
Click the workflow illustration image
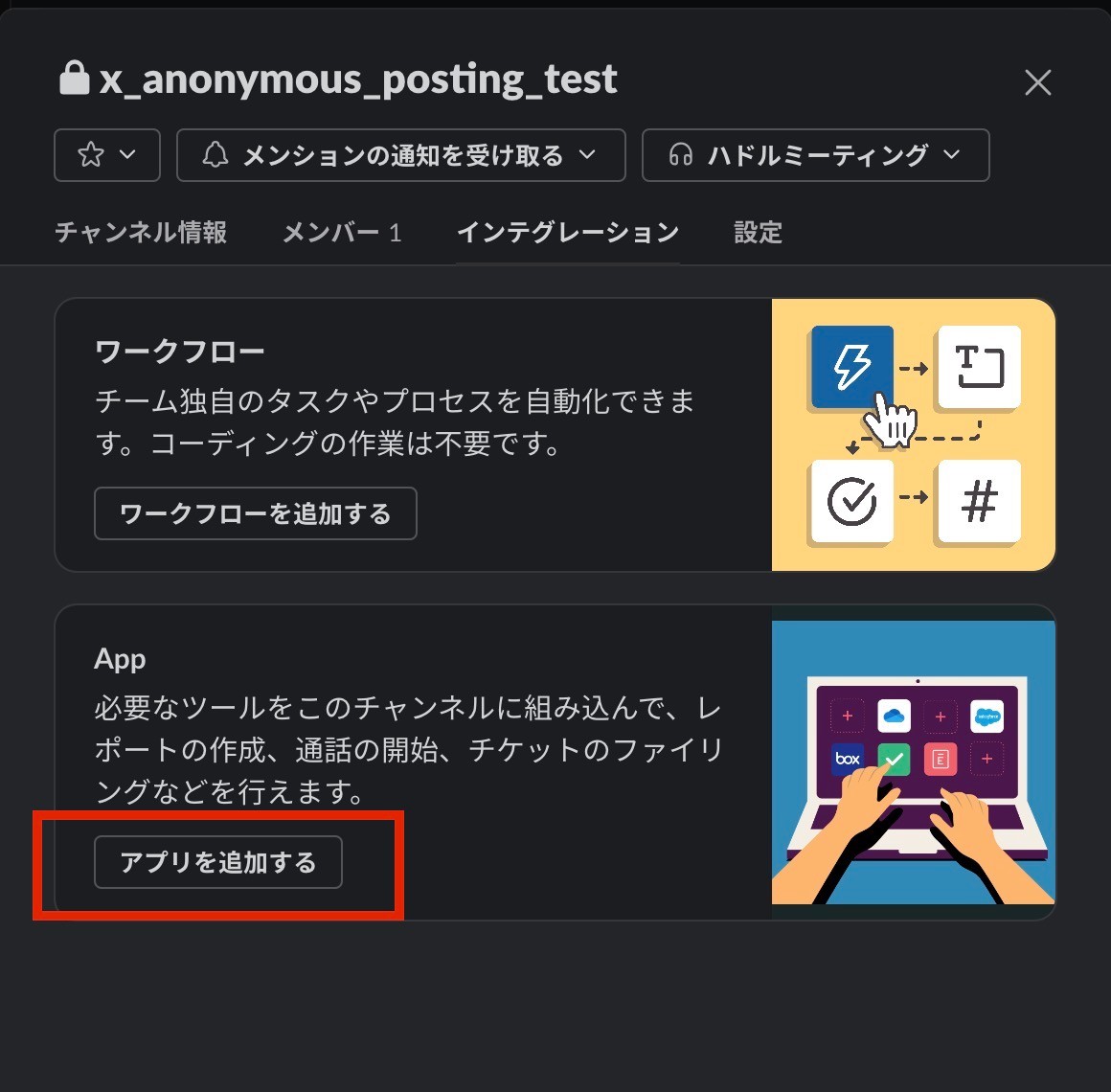914,434
